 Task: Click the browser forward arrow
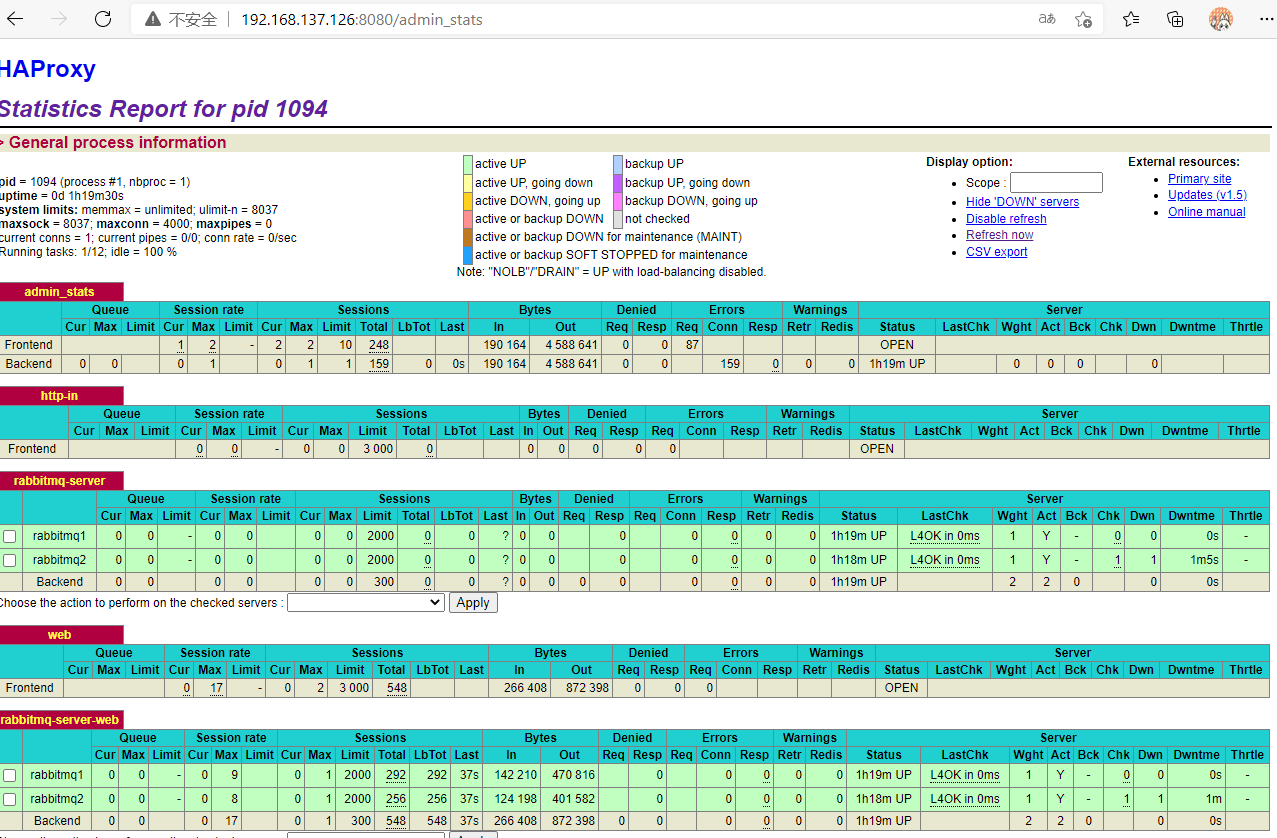(59, 19)
